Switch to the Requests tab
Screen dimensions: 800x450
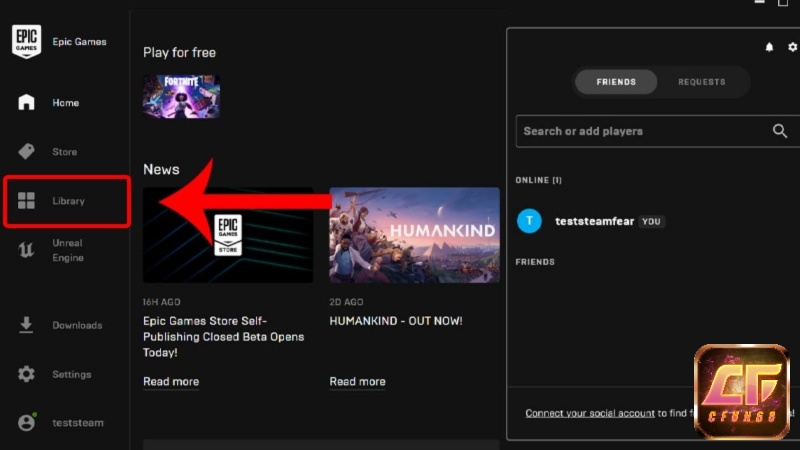tap(702, 82)
